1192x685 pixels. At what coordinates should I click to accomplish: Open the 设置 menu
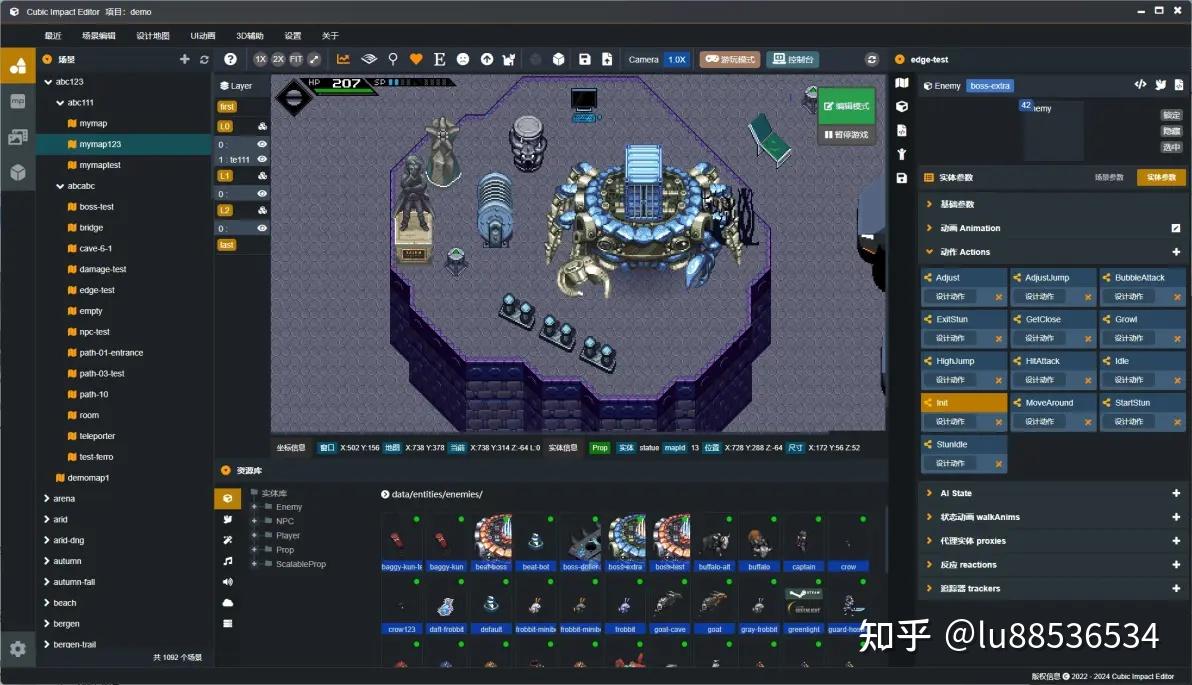coord(293,36)
